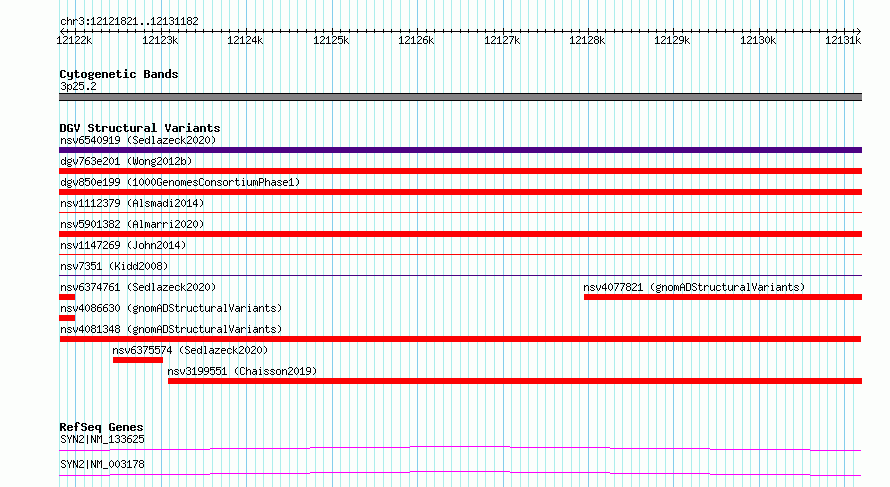890x487 pixels.
Task: Open variant nsv4077821 (gnomADStructuralVariants) label
Action: tap(694, 287)
